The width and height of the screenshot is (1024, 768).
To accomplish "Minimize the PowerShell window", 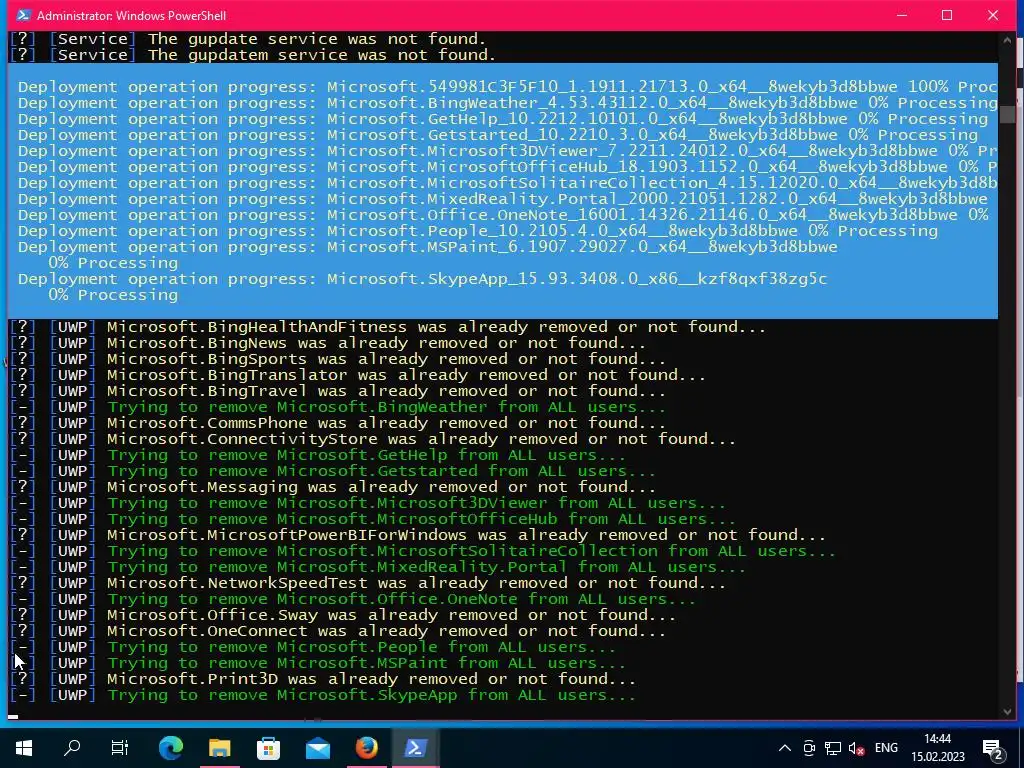I will pos(902,15).
